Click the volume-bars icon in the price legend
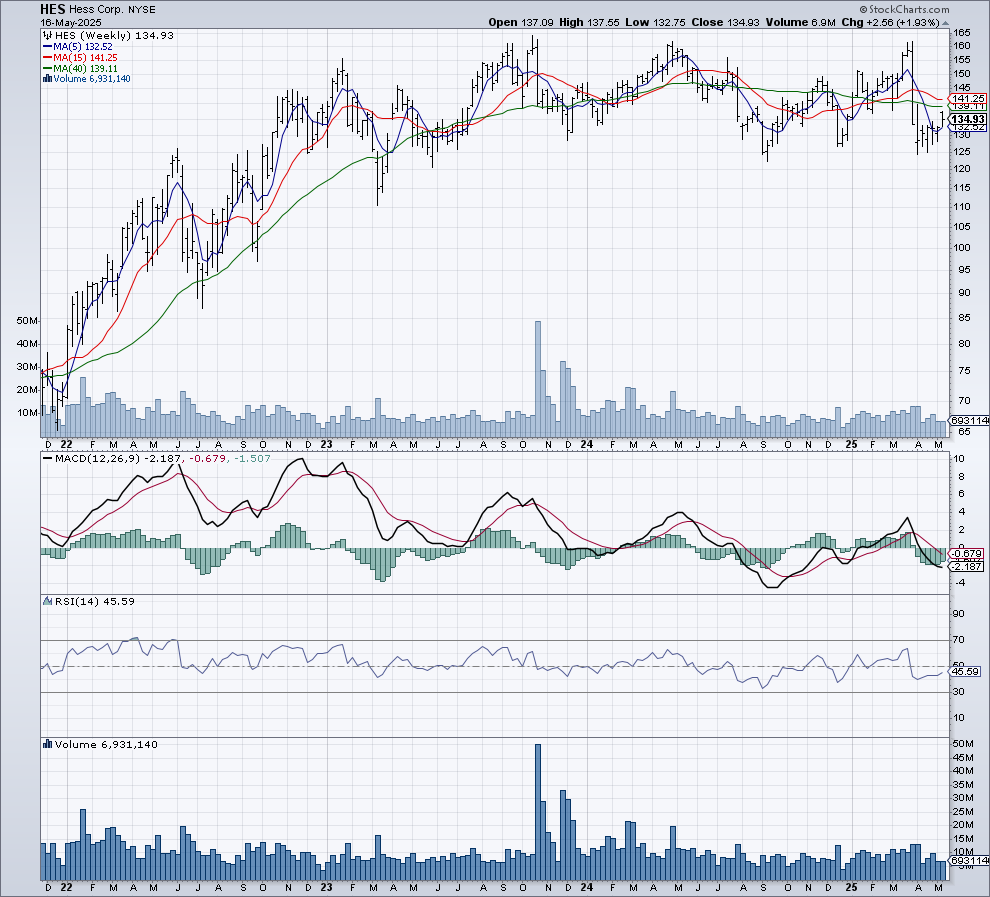The image size is (990, 897). coord(47,78)
